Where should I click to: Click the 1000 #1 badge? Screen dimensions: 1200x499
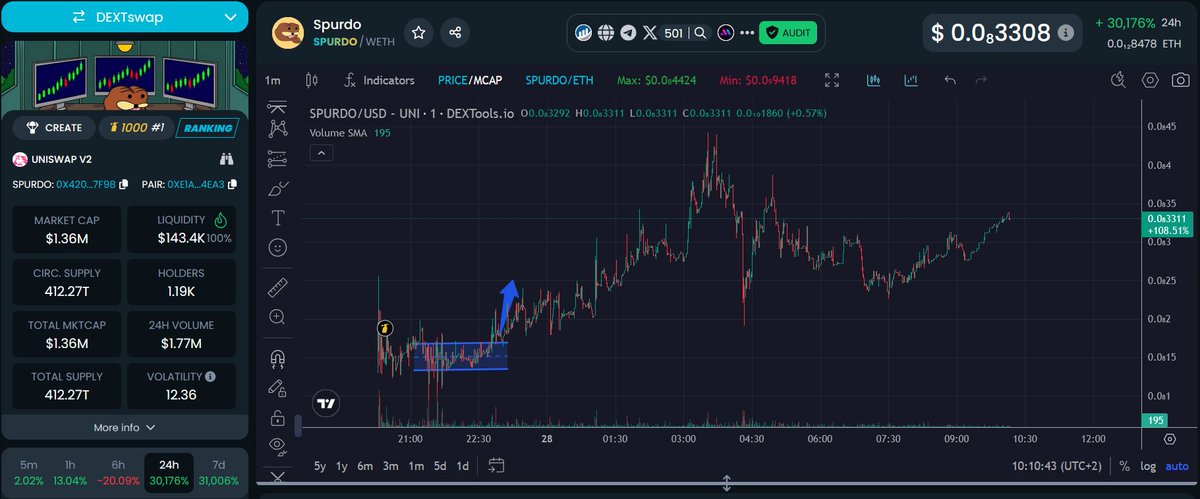click(139, 128)
